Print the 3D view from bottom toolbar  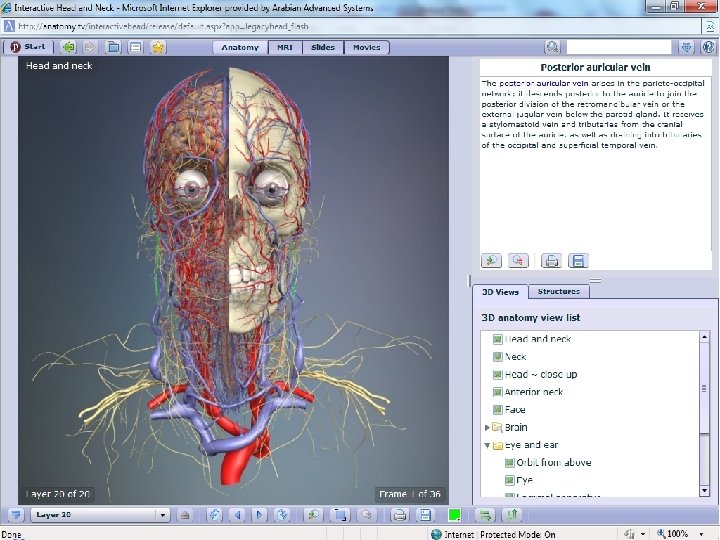pos(399,515)
